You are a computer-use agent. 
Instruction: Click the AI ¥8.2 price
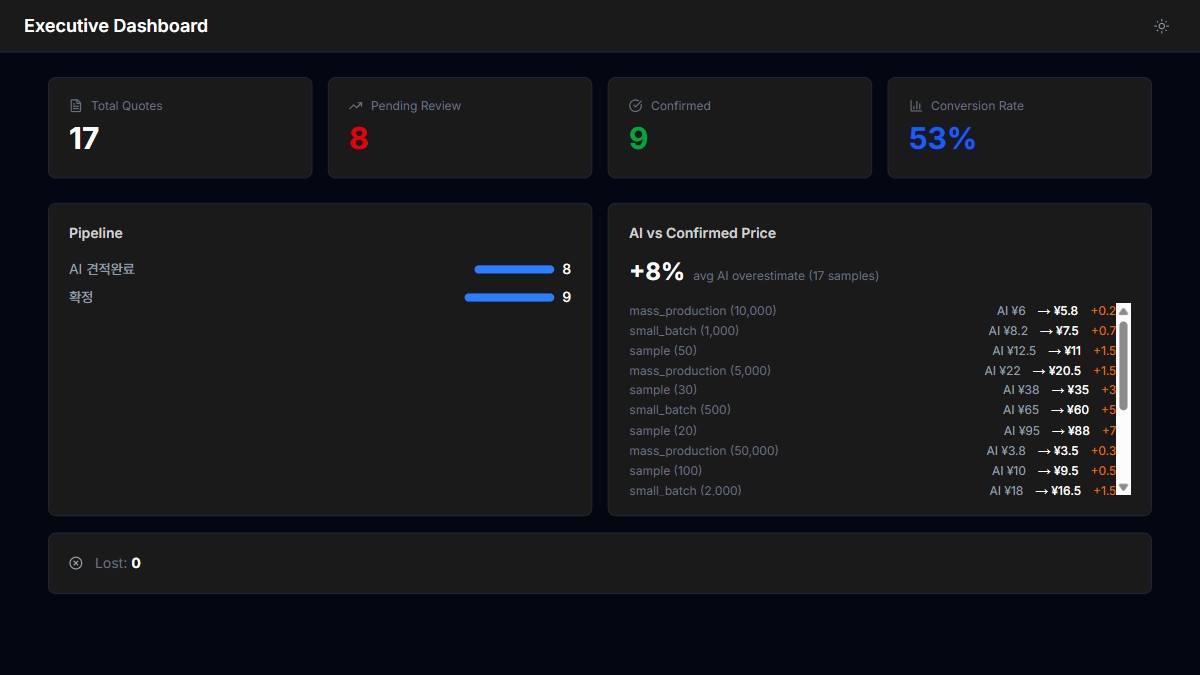click(1008, 331)
